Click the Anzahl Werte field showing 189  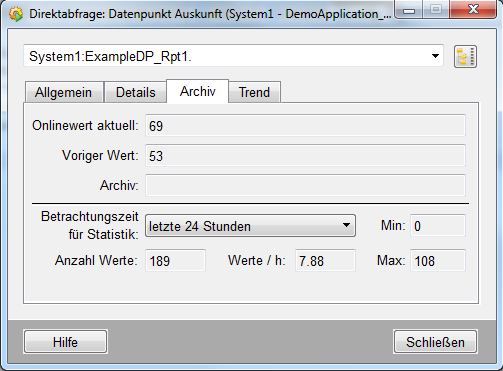(175, 260)
